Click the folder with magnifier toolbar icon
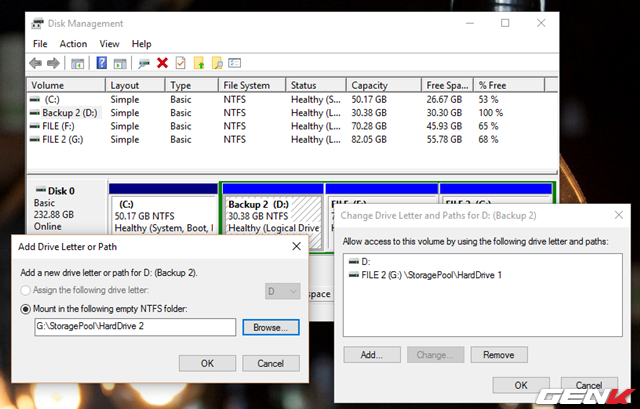Viewport: 640px width, 409px height. pos(217,63)
